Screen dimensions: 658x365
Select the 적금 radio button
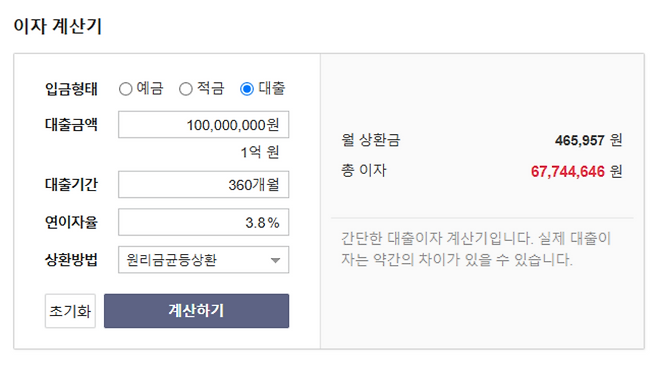click(x=185, y=89)
